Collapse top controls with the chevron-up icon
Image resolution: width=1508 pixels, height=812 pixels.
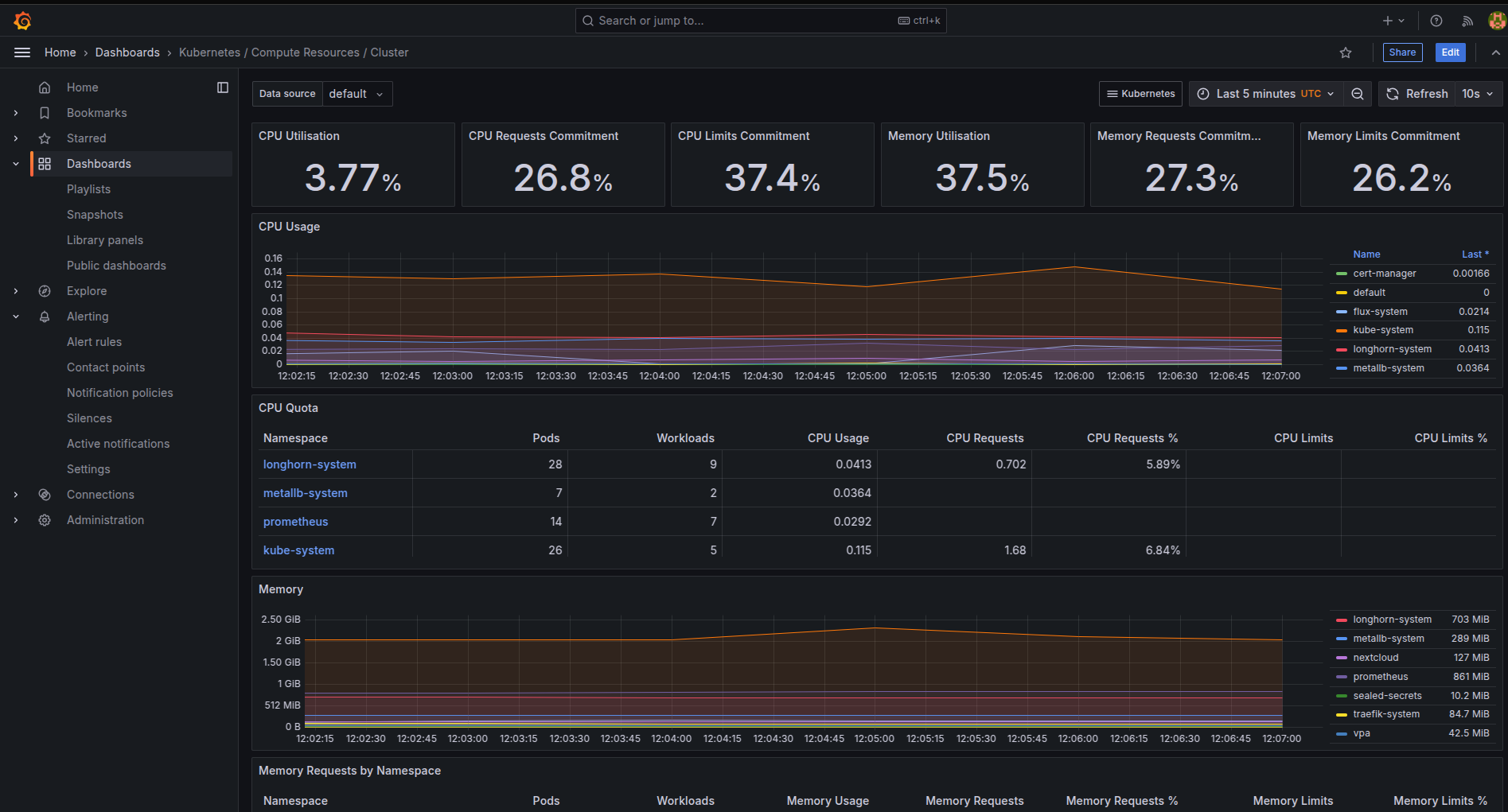coord(1496,52)
